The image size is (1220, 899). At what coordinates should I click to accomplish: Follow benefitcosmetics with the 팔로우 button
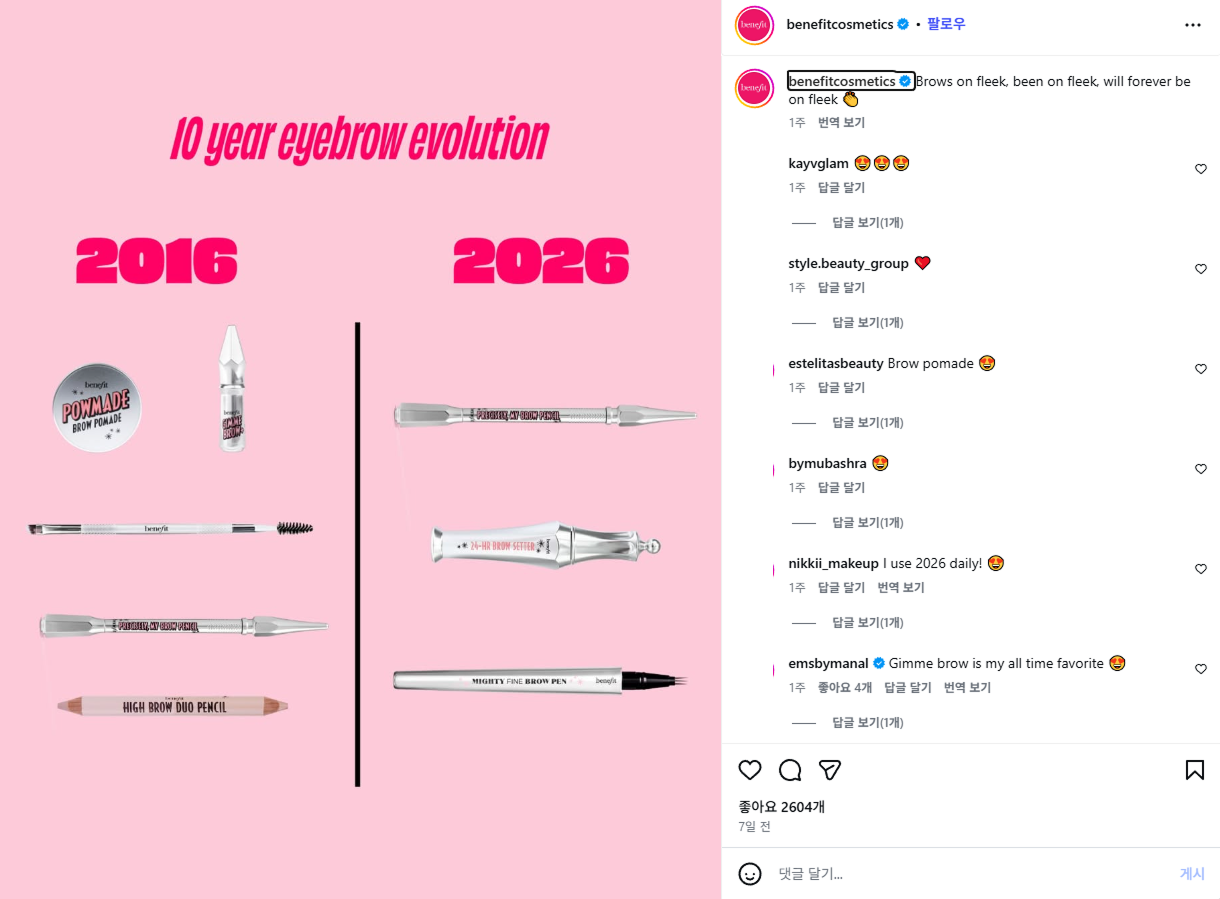(946, 24)
